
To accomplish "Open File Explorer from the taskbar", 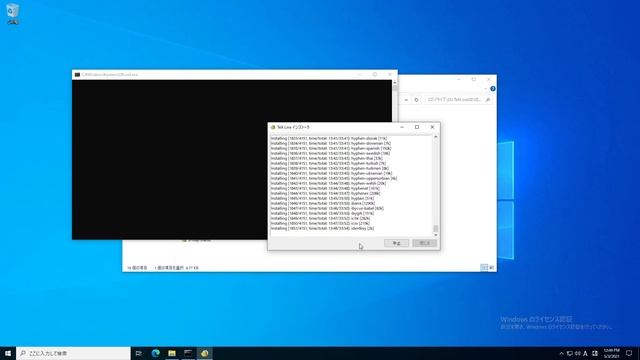I will point(172,353).
